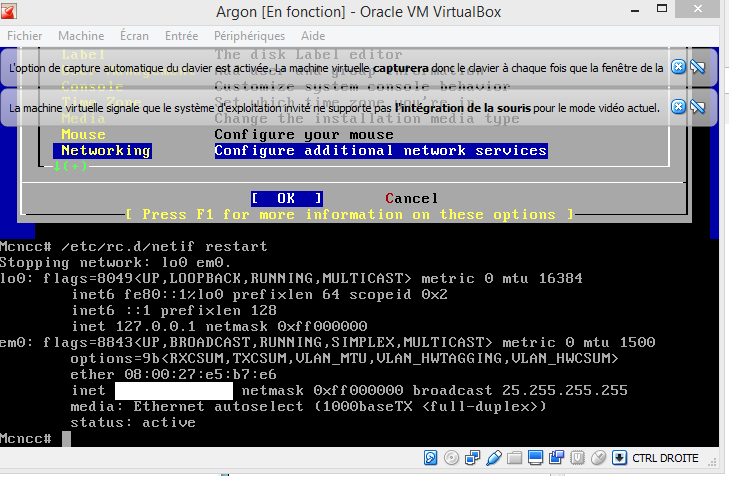Click the 'ether 08:00:27:e5:b7:e6' line
The width and height of the screenshot is (729, 477).
tap(173, 374)
